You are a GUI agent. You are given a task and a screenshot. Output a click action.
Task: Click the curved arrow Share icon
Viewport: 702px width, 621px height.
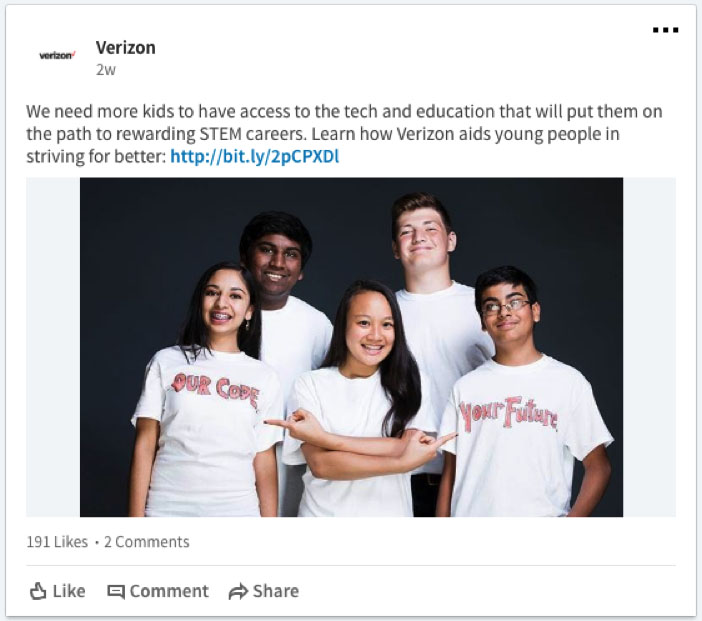(238, 591)
